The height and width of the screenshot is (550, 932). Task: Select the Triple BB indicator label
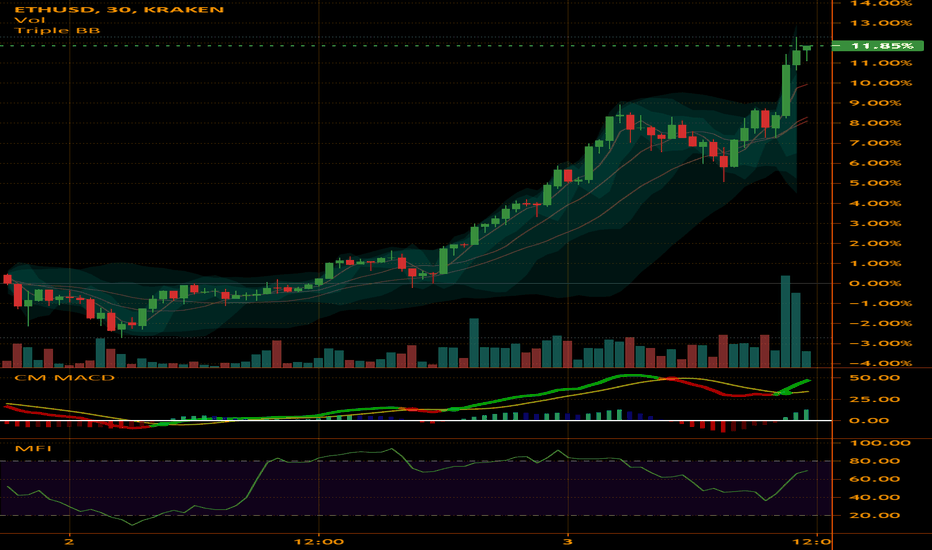click(57, 30)
